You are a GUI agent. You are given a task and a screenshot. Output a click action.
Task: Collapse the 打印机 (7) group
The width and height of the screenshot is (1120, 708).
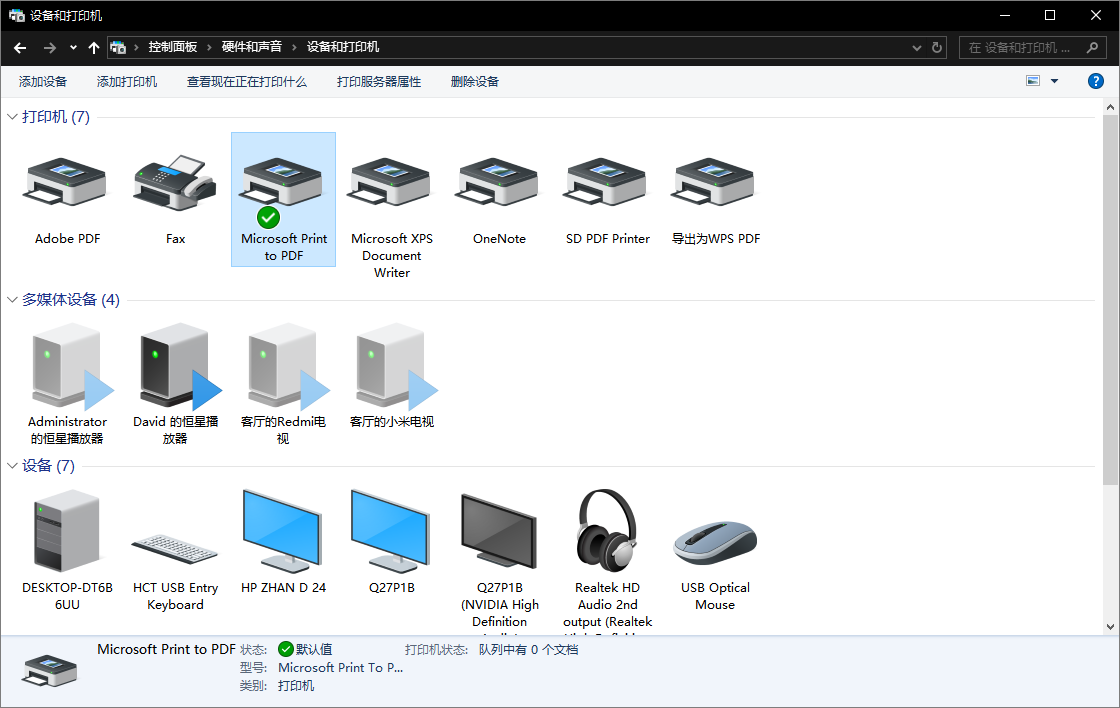(x=12, y=116)
